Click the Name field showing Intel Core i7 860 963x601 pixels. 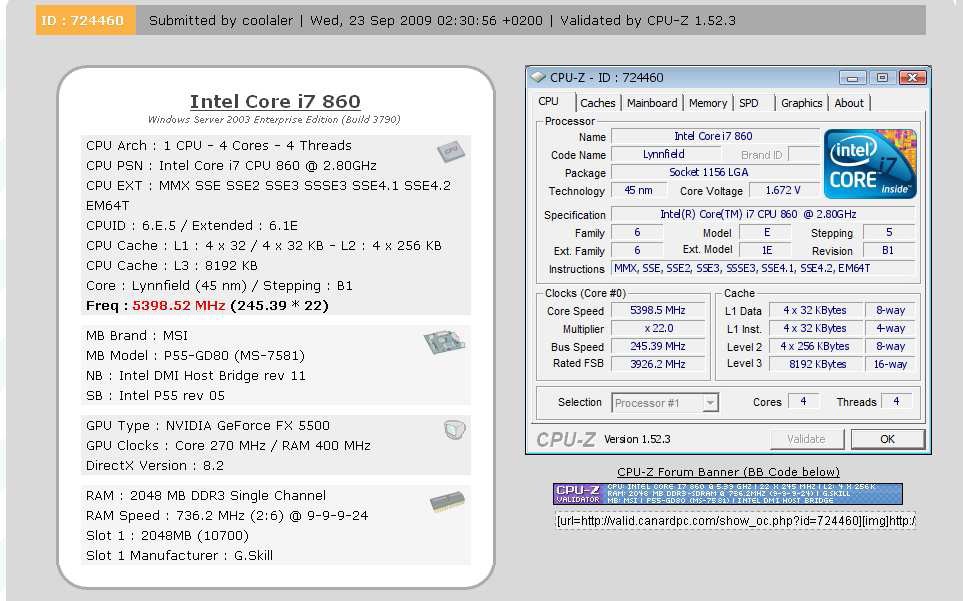[x=715, y=136]
